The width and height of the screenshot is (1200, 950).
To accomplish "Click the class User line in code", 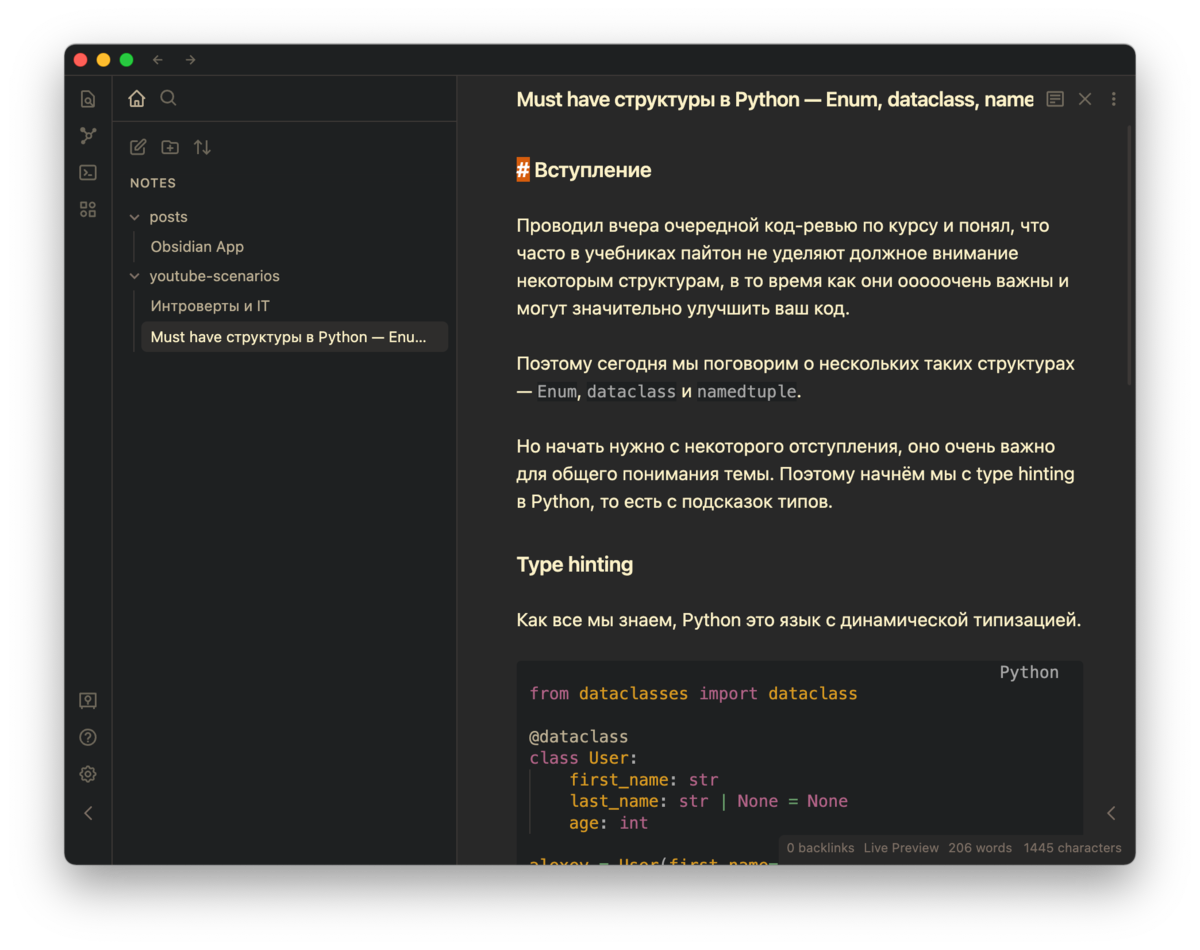I will [583, 758].
